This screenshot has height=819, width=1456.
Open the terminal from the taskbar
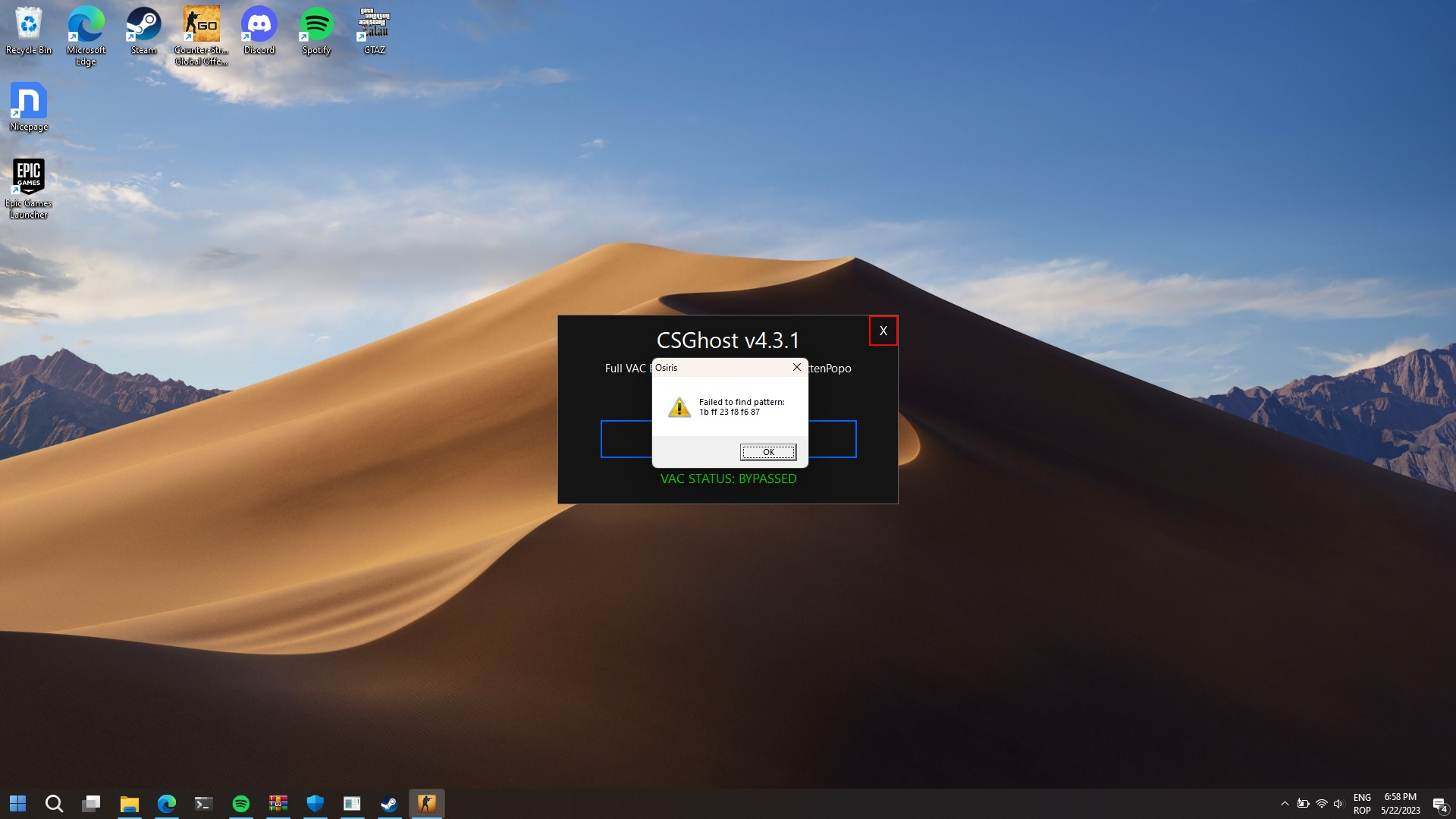(203, 803)
